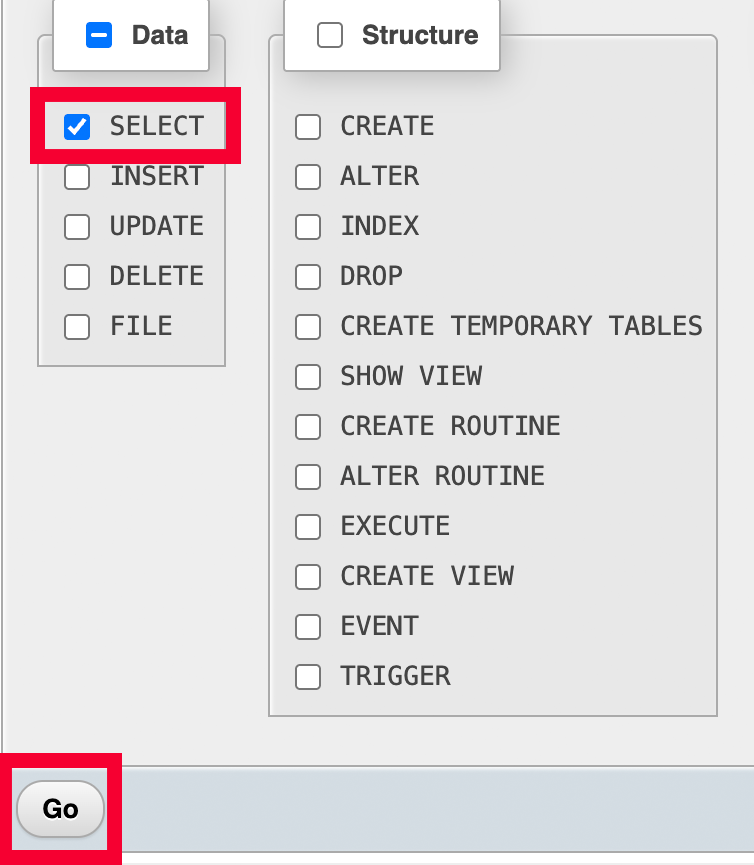Tick the CREATE ROUTINE checkbox
The height and width of the screenshot is (865, 754).
click(x=308, y=427)
